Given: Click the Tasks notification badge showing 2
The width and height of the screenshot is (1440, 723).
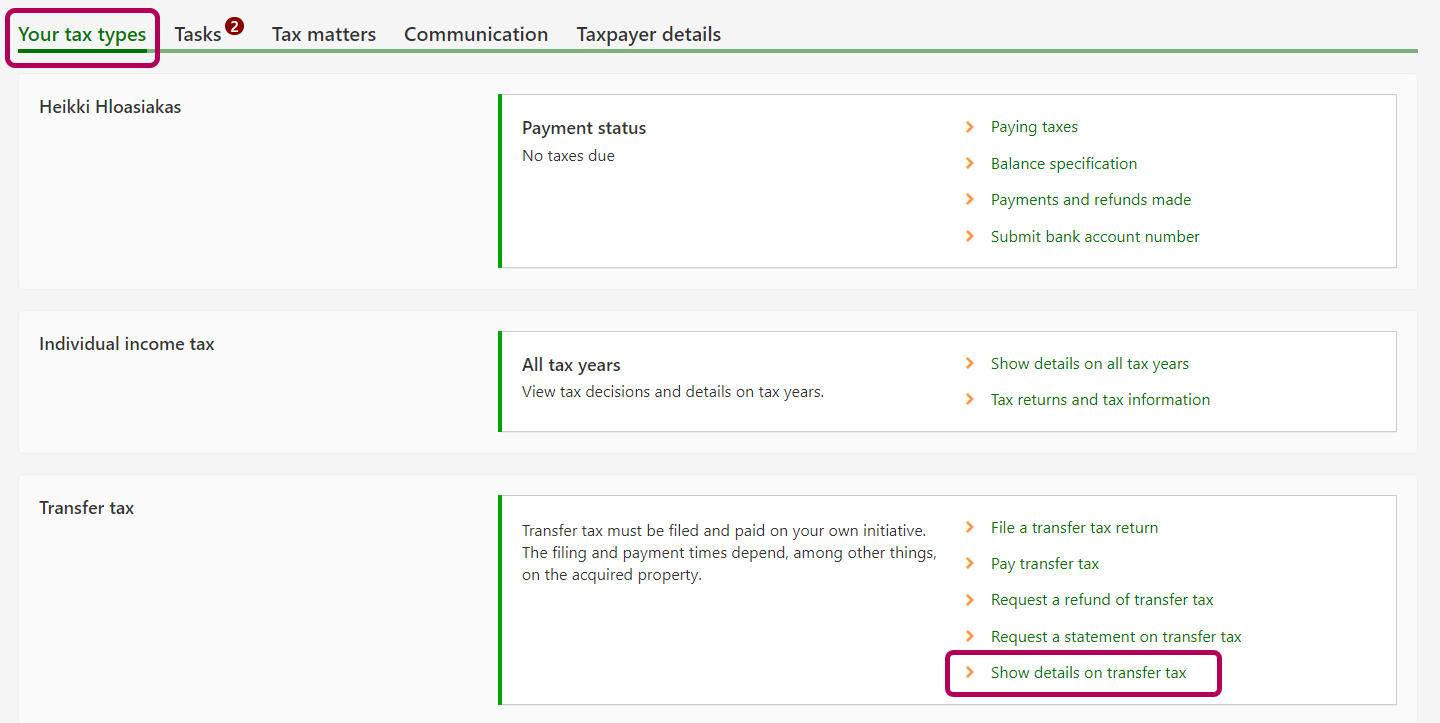Looking at the screenshot, I should coord(235,26).
